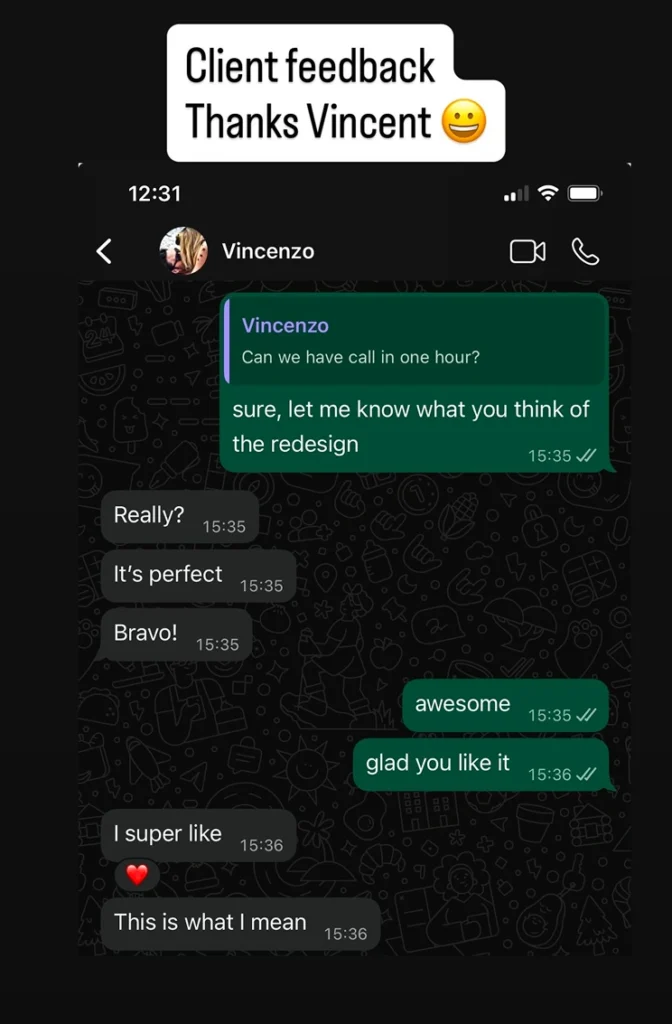
Task: Select the 'glad you like it' message
Action: click(x=483, y=764)
